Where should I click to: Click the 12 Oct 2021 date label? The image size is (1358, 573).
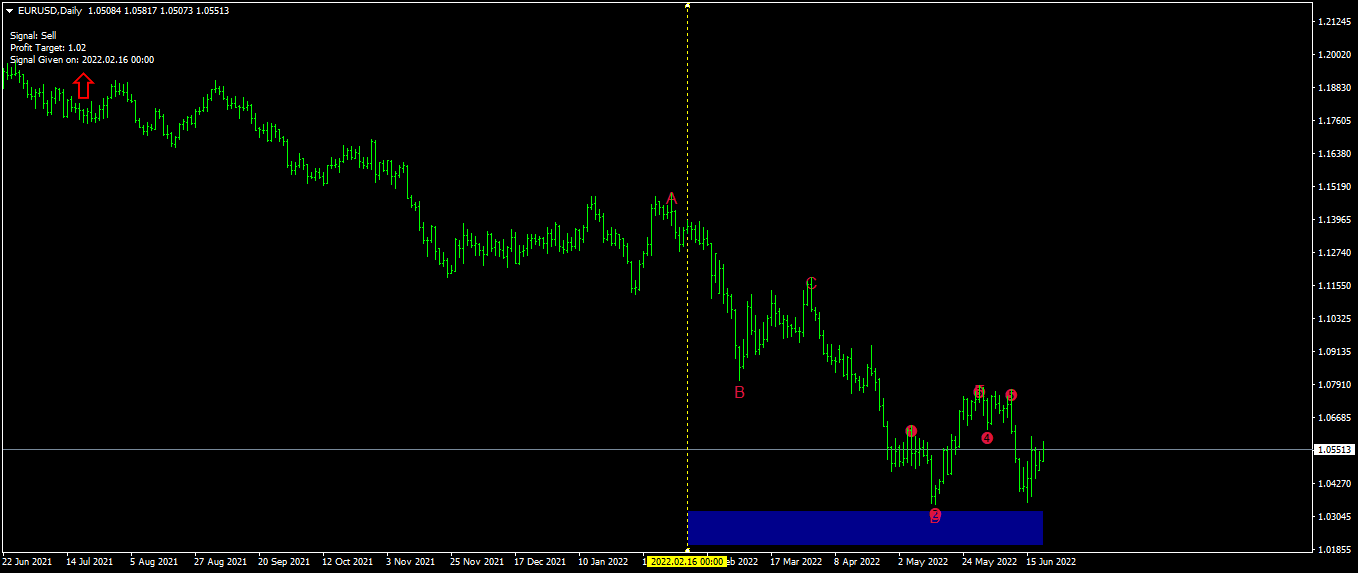coord(347,562)
